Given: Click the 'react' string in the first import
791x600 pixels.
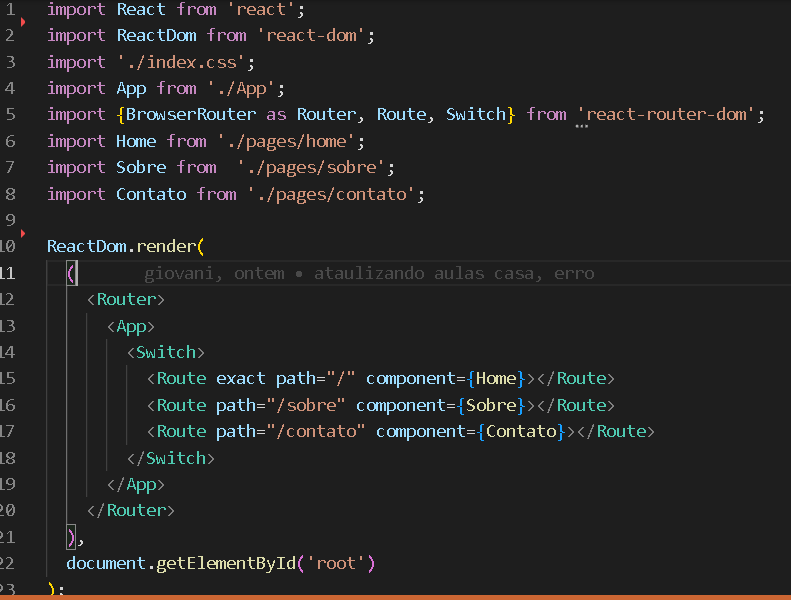Looking at the screenshot, I should (261, 10).
